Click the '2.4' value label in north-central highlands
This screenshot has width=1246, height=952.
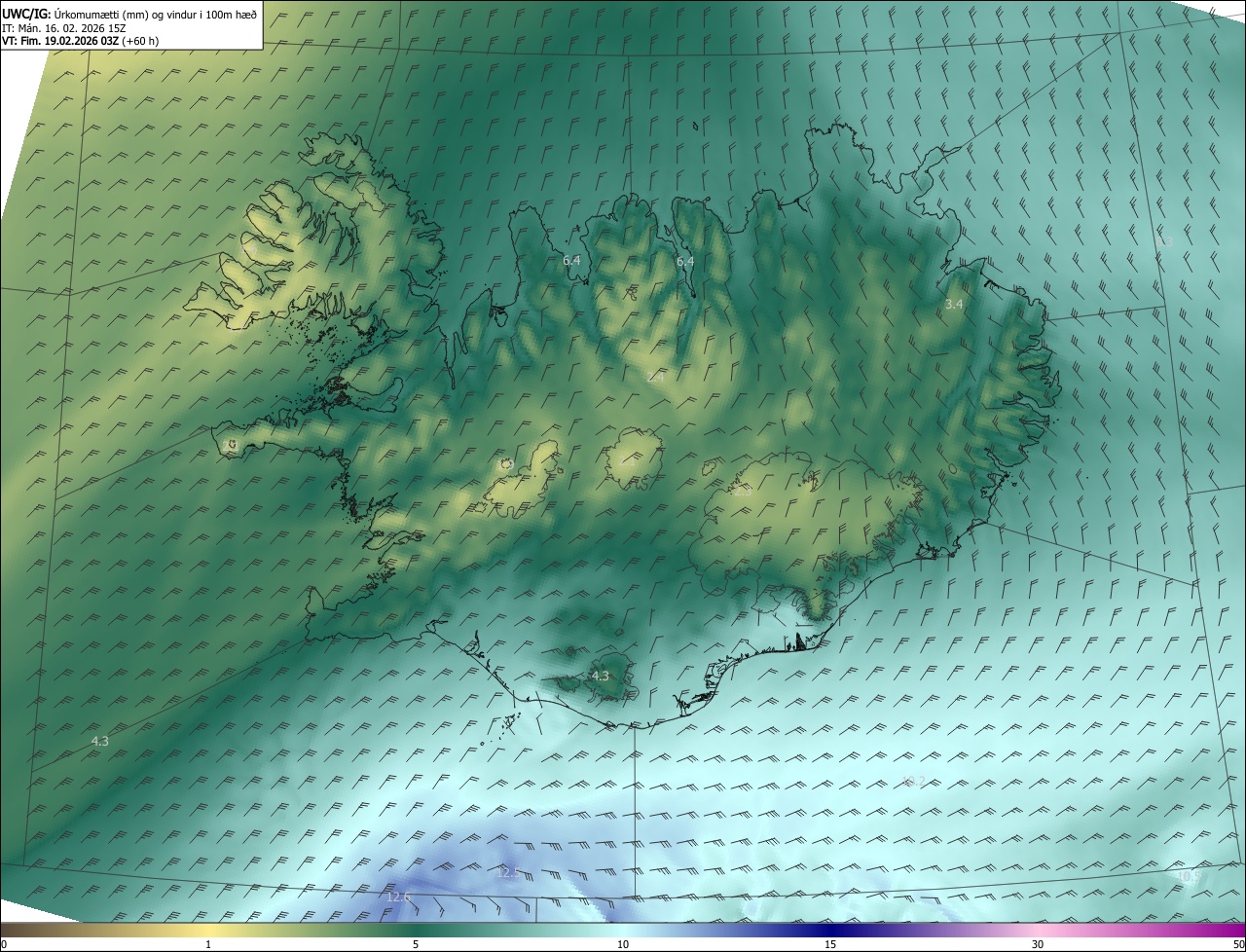[656, 378]
